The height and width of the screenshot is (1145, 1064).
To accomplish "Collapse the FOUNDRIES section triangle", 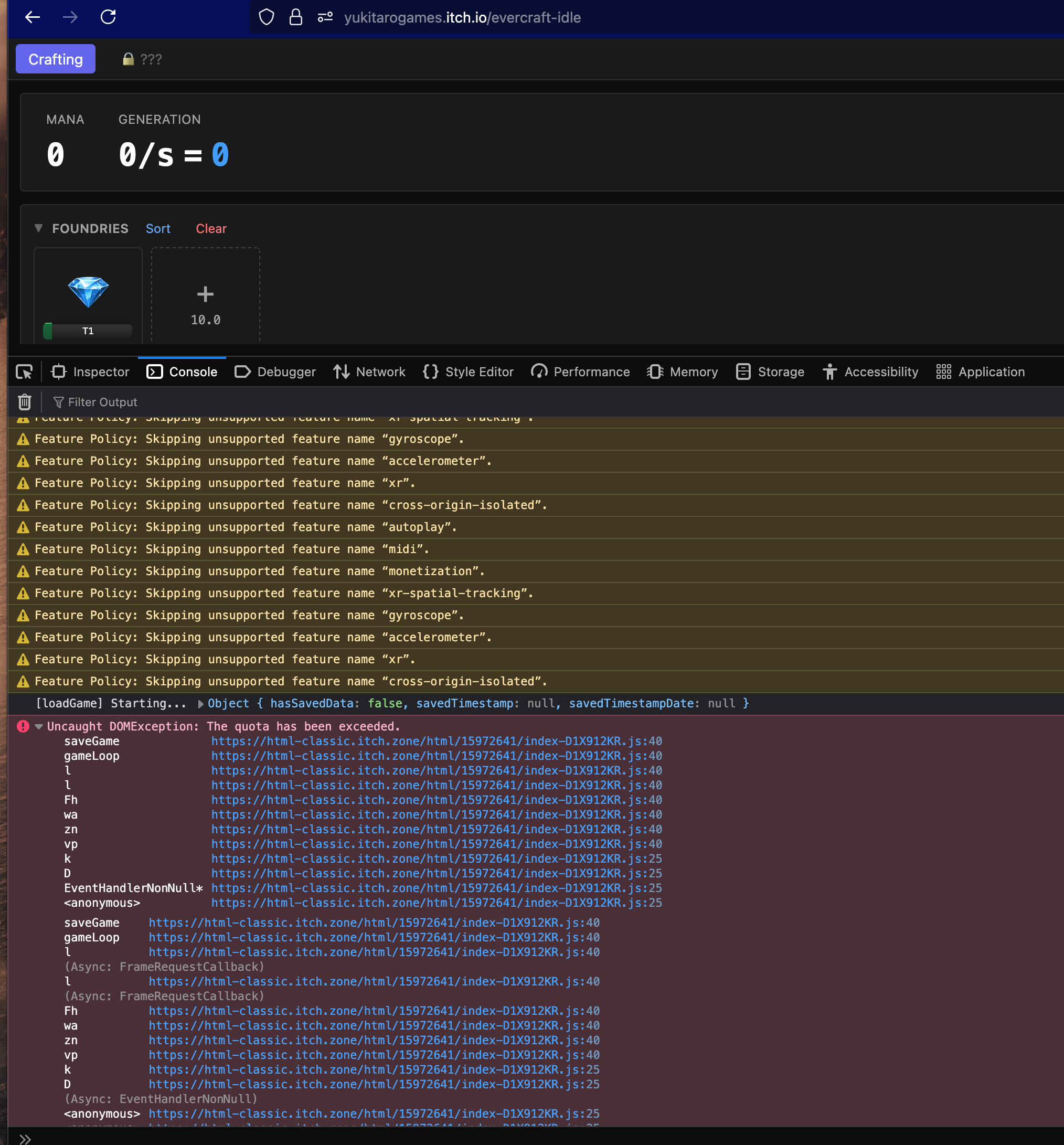I will click(39, 228).
